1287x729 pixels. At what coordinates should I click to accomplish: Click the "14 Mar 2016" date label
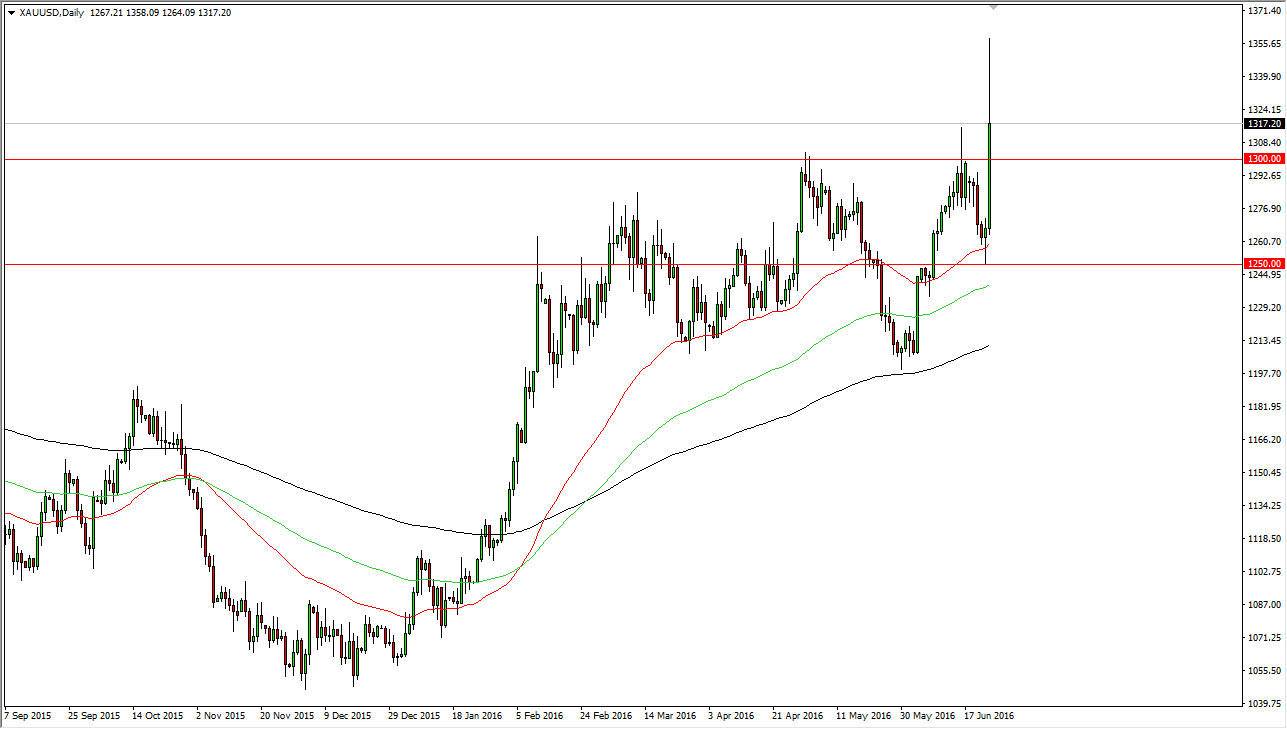(669, 716)
